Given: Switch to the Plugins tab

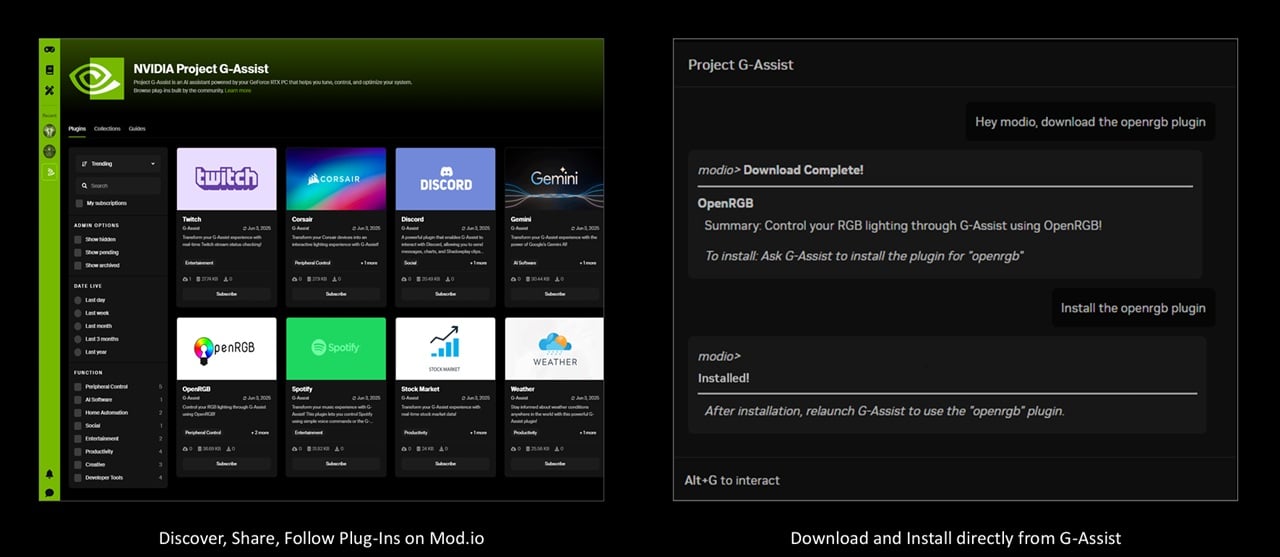Looking at the screenshot, I should click(77, 129).
